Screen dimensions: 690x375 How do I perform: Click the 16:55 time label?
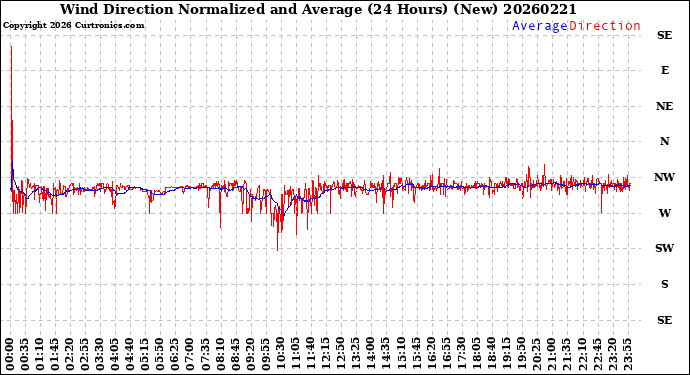[x=446, y=355]
